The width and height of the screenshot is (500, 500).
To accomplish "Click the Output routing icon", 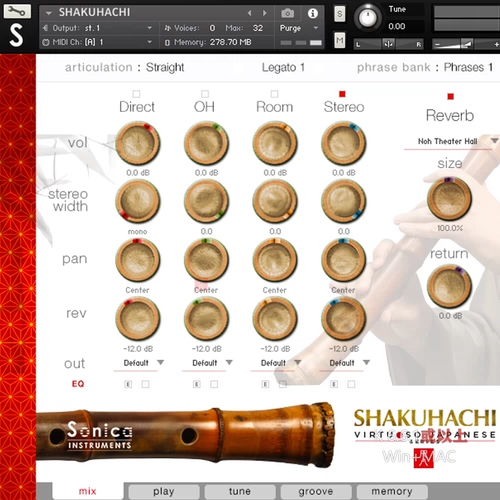I will tap(45, 28).
